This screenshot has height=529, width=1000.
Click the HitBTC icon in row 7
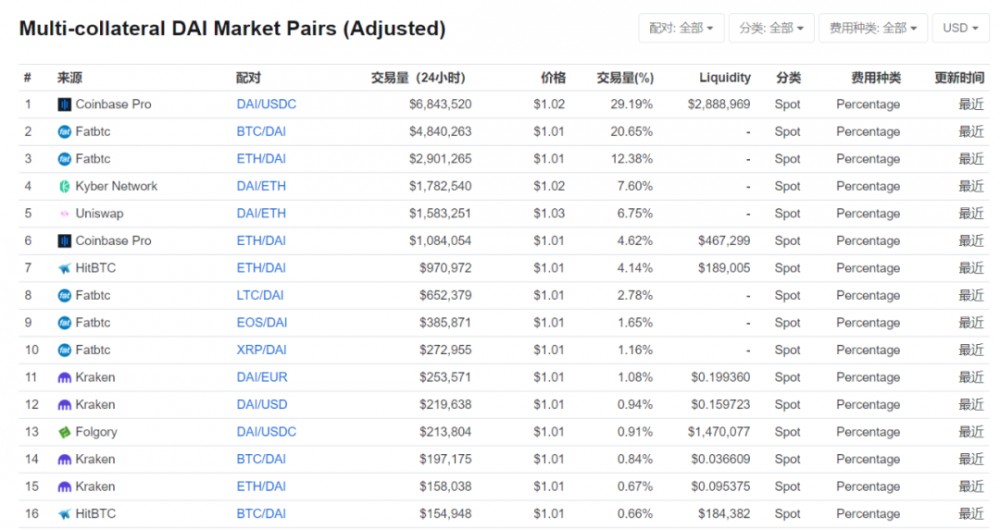click(65, 268)
